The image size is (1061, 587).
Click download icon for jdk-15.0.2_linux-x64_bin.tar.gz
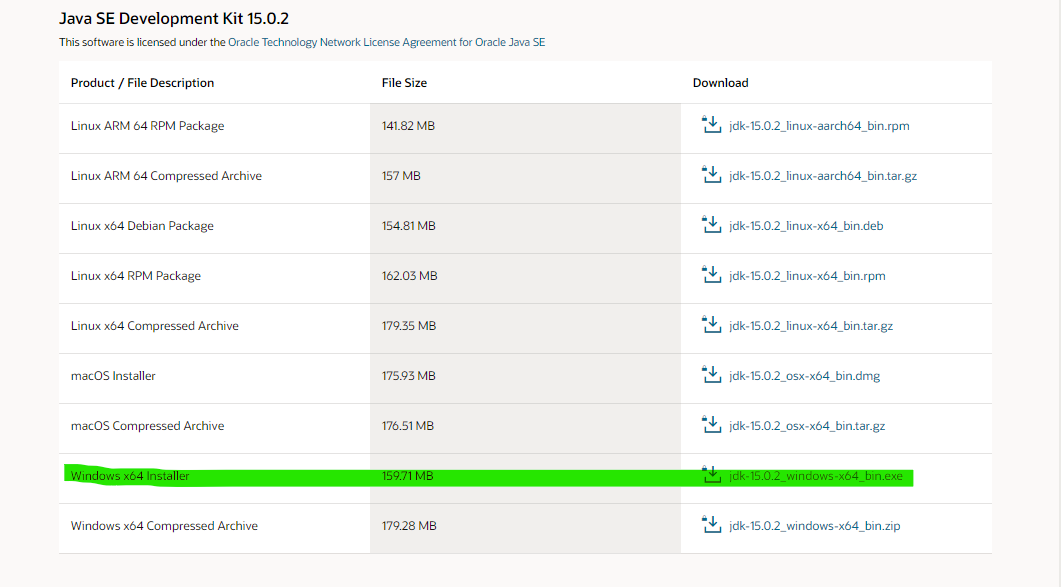coord(711,325)
